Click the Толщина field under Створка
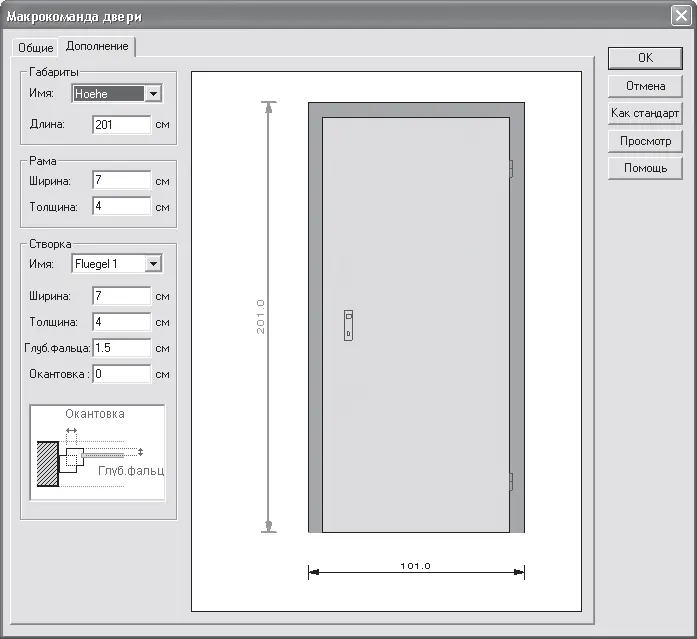697x639 pixels. coord(121,322)
